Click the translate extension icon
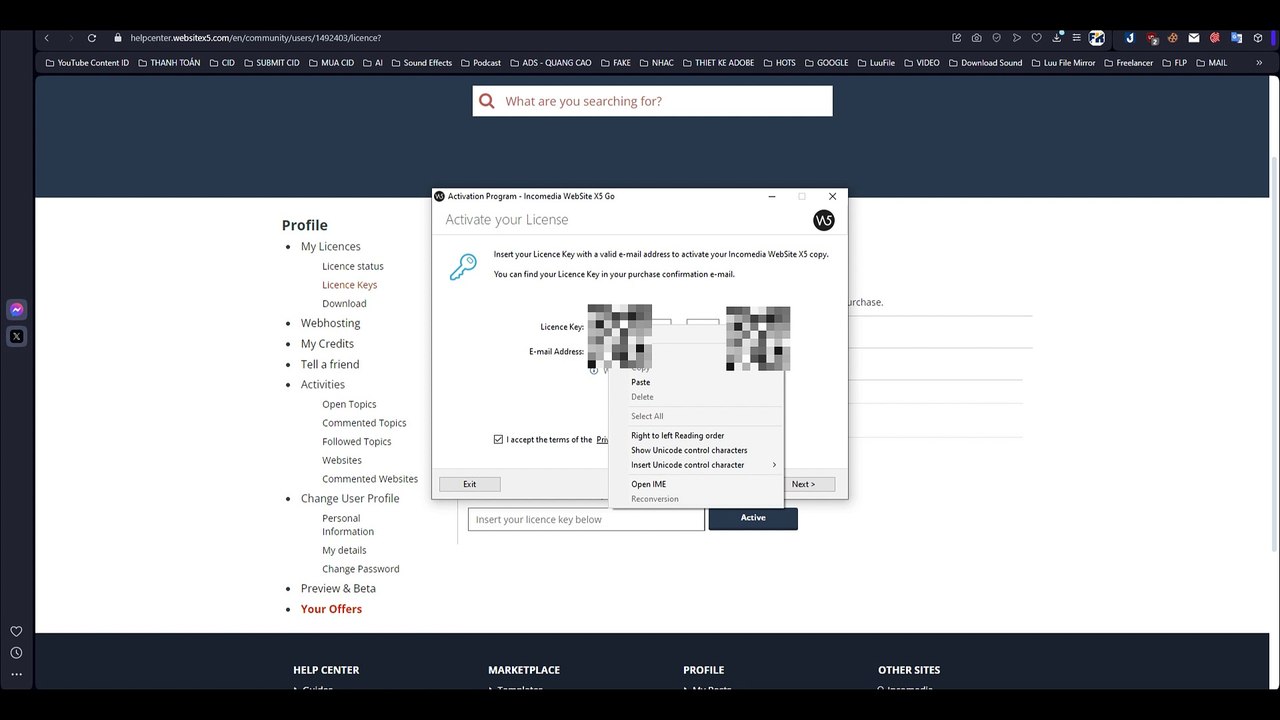1280x720 pixels. click(1237, 38)
